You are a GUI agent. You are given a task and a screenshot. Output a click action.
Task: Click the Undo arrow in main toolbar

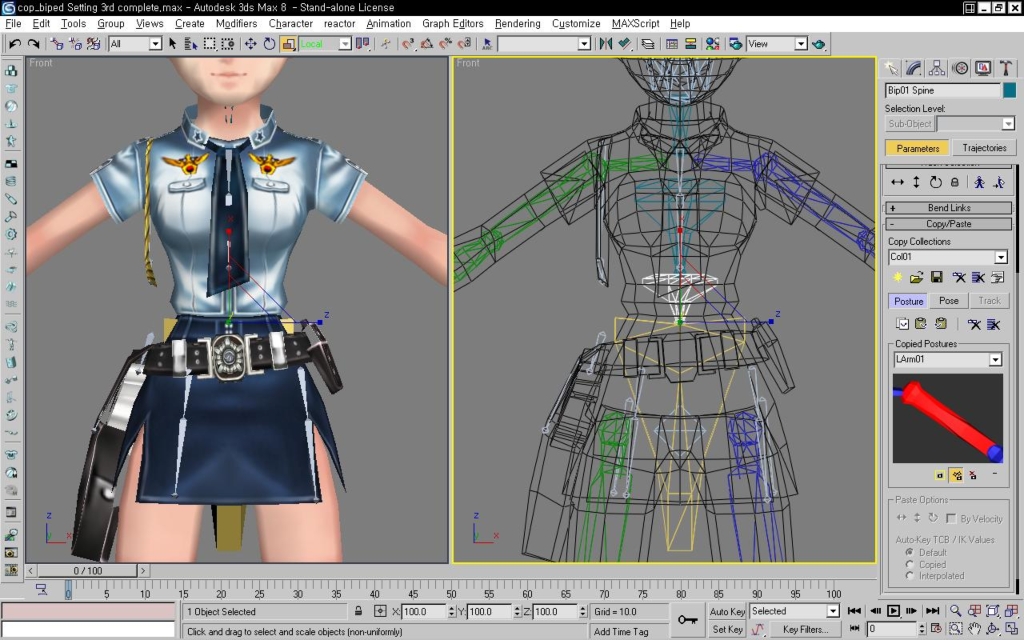(15, 44)
